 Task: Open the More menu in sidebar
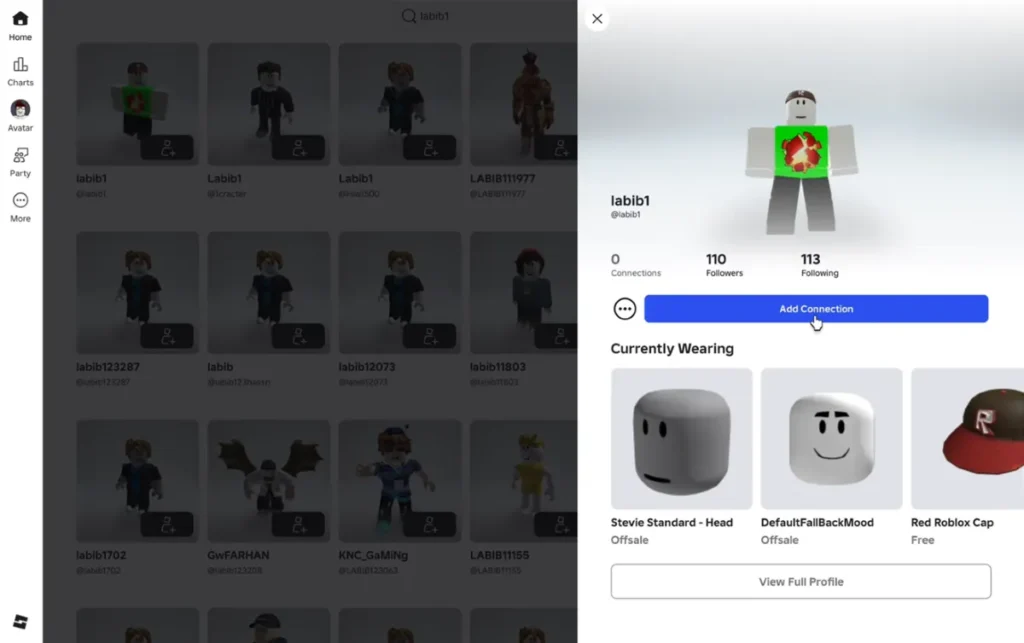click(20, 208)
